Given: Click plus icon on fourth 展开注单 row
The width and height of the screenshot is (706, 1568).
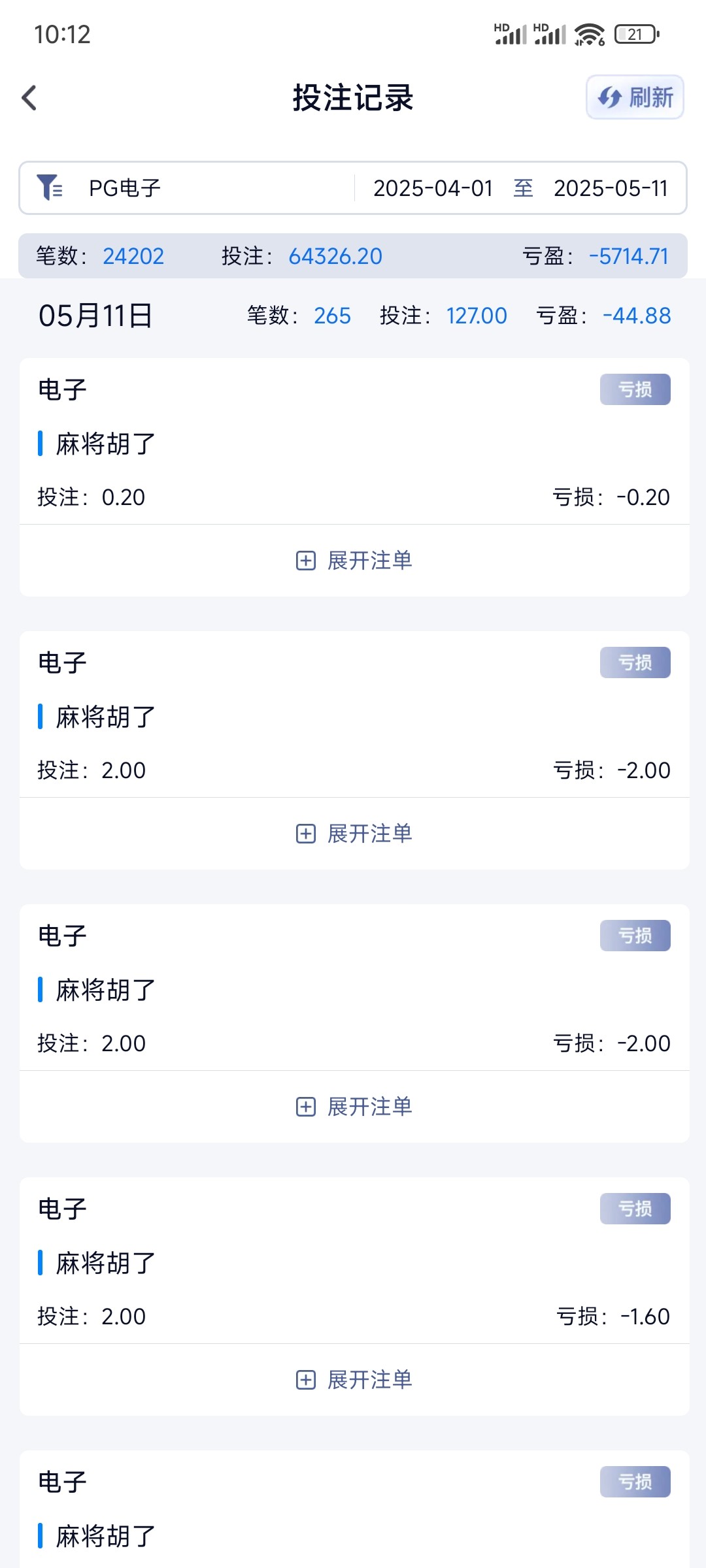Looking at the screenshot, I should [306, 1380].
